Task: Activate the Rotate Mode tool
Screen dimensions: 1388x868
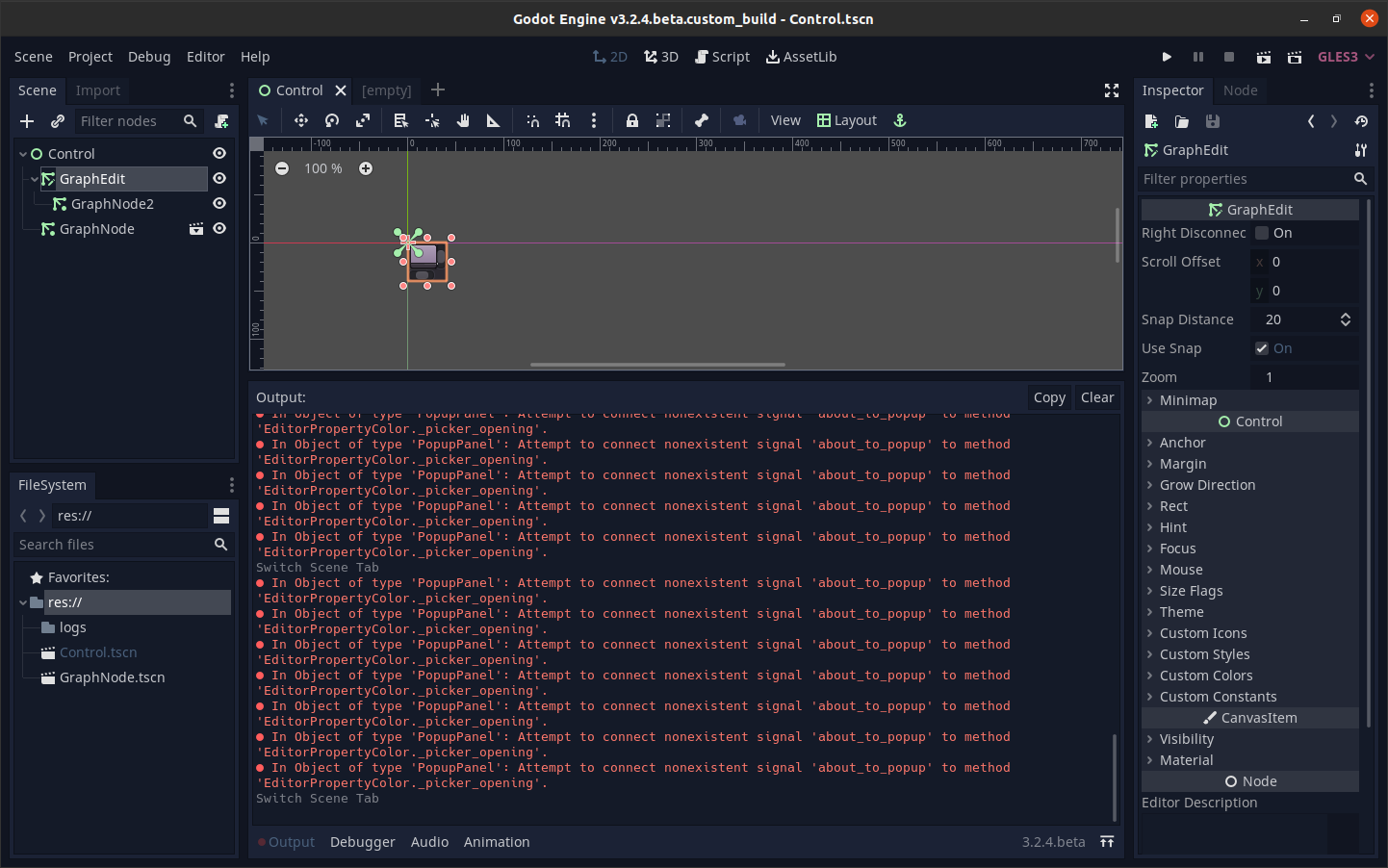Action: (332, 120)
